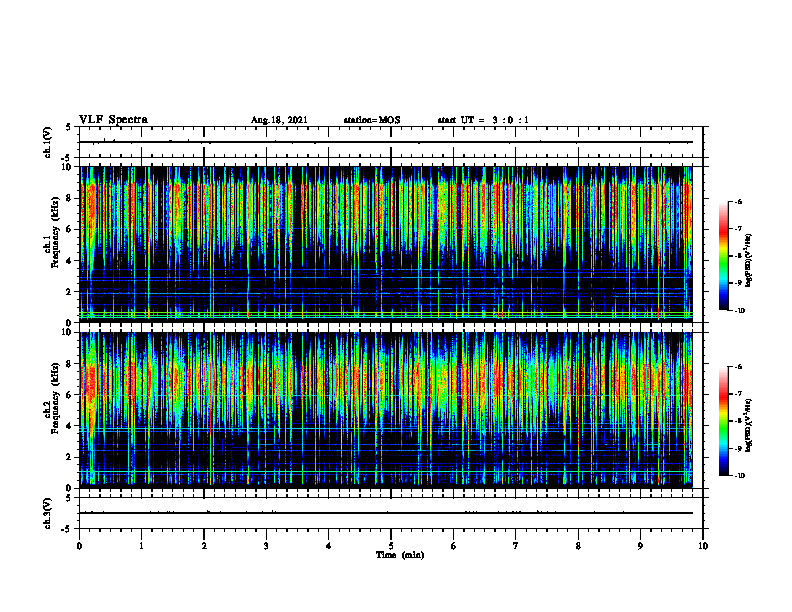Click the "1" minute tick on the time axis
Screen dimensions: 792x612
141,546
